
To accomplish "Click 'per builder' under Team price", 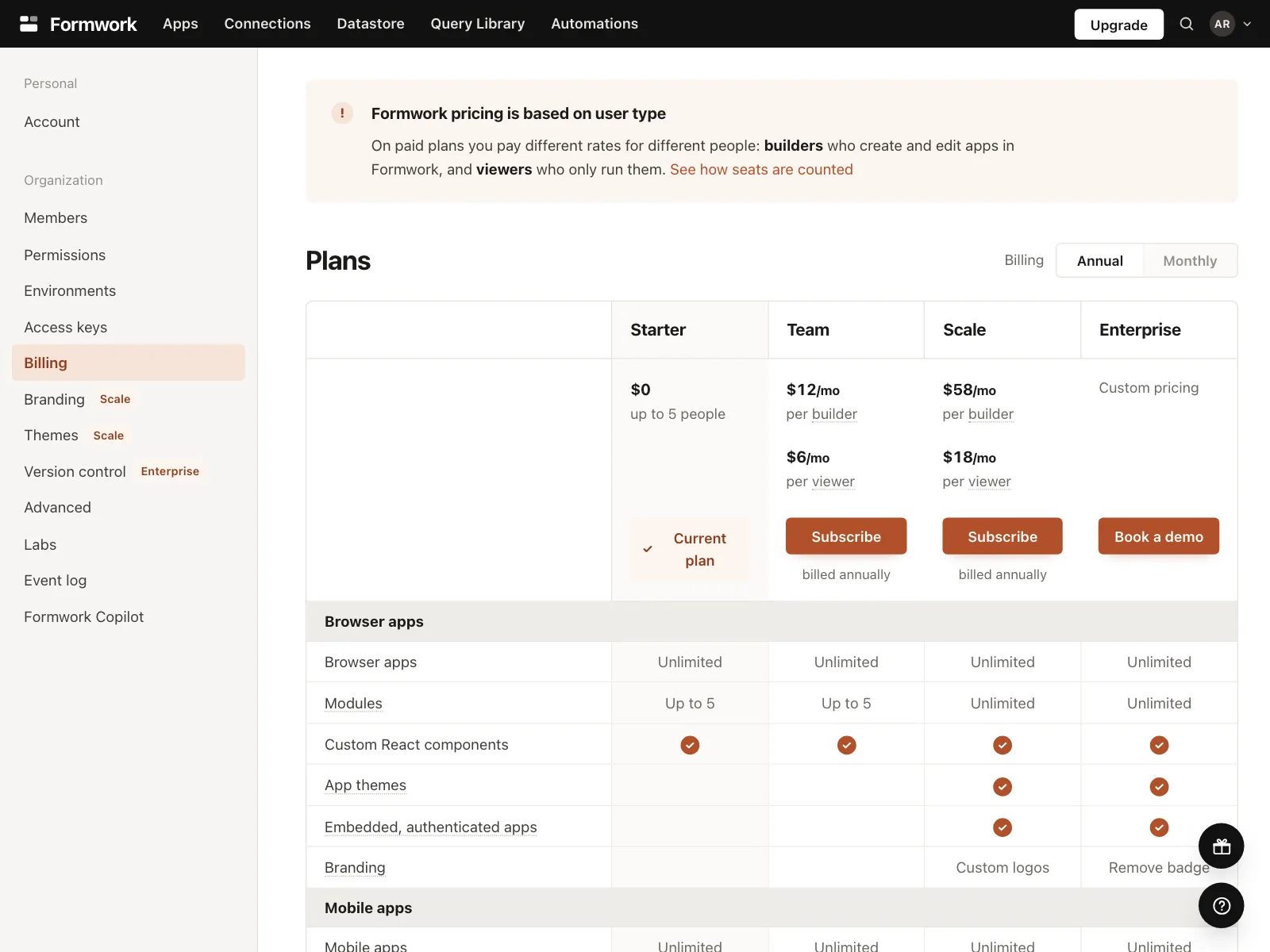I will pyautogui.click(x=822, y=414).
